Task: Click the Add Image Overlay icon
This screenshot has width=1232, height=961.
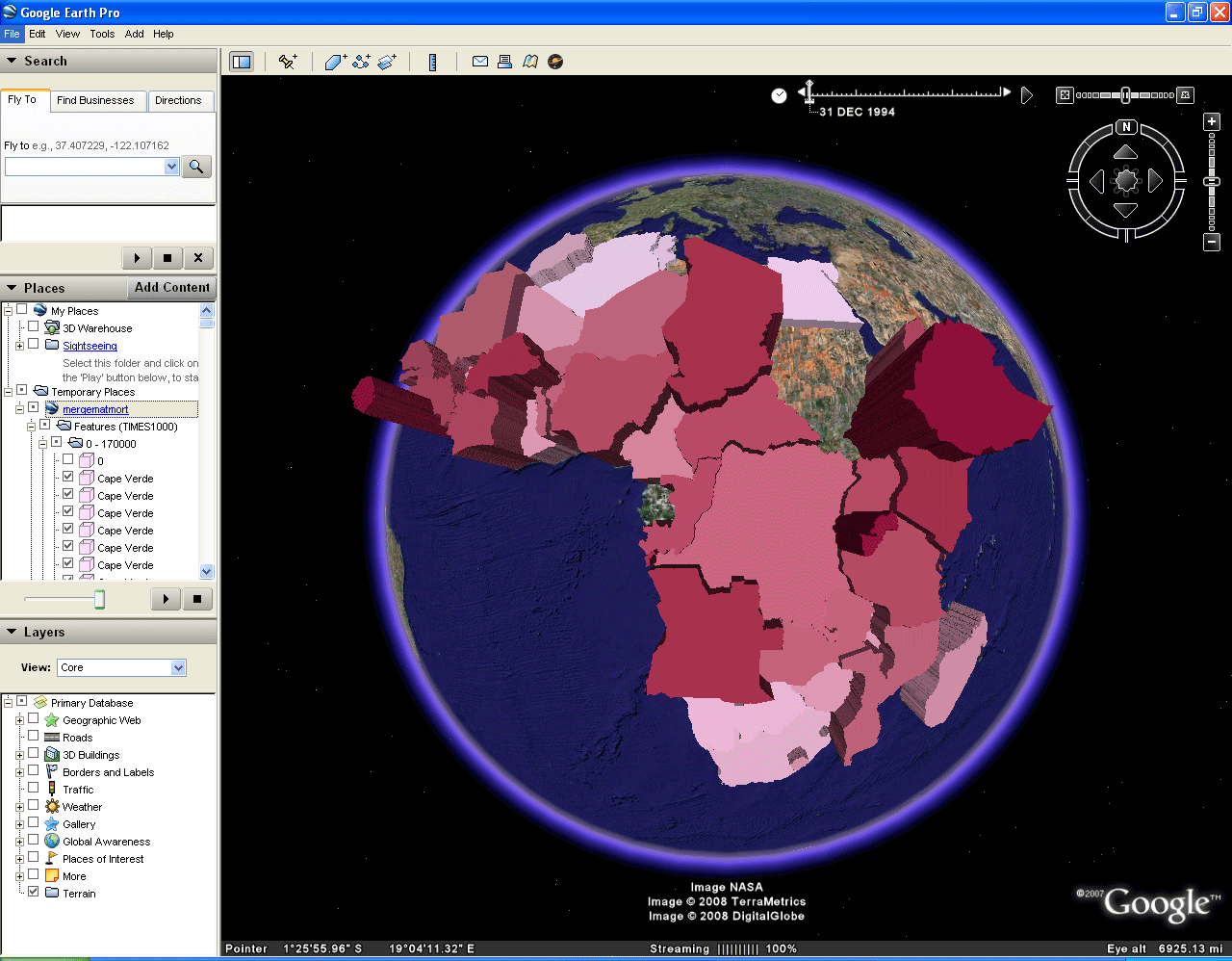Action: 387,62
